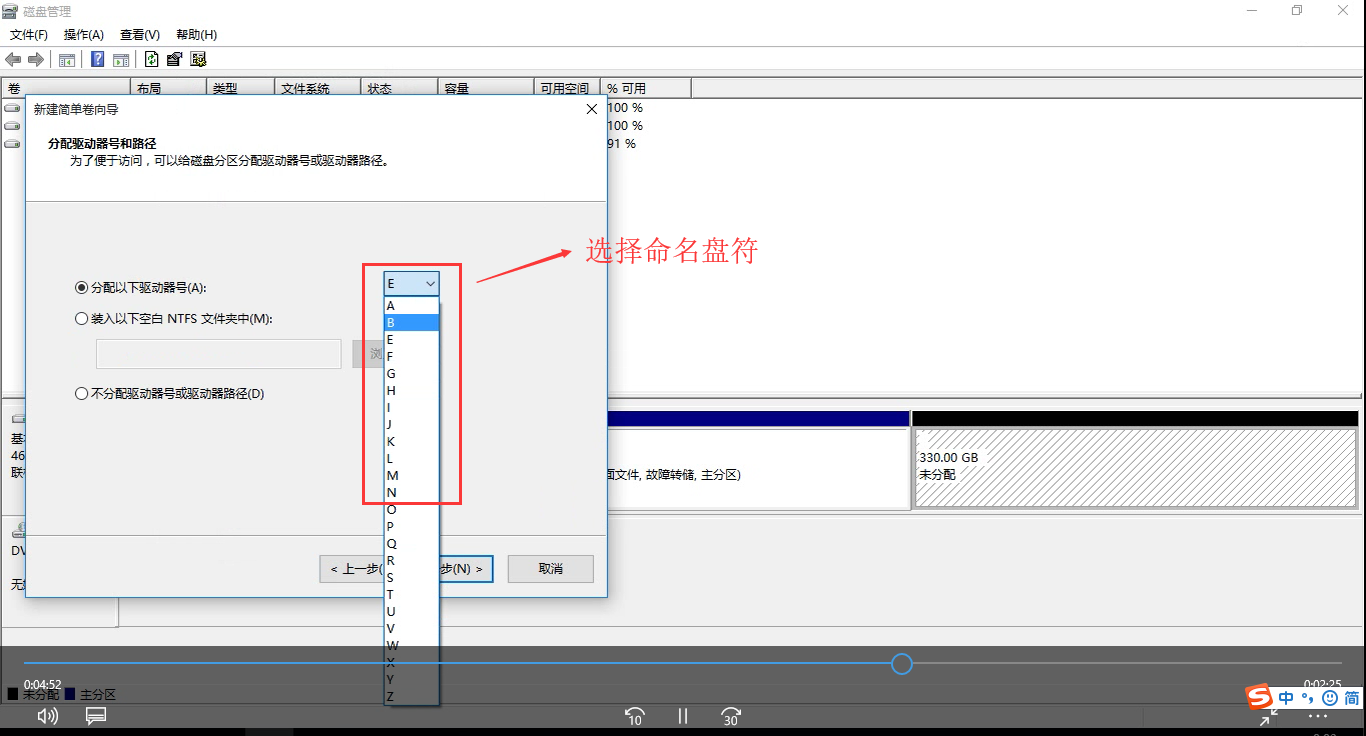Select the 装入以下空白 NTFS 文件夹中 radio button

coord(81,319)
